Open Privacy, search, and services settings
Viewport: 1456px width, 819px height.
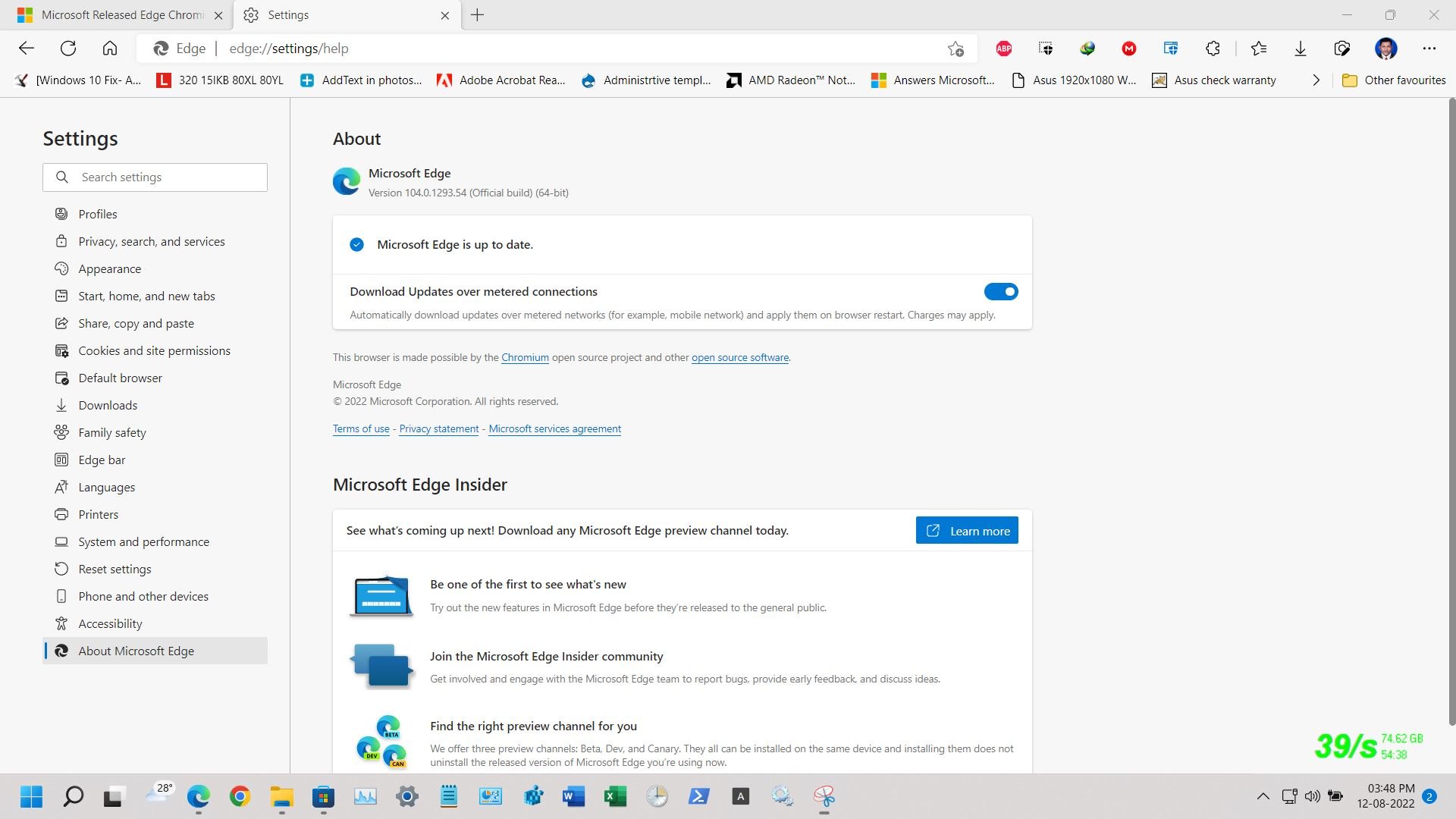point(152,241)
